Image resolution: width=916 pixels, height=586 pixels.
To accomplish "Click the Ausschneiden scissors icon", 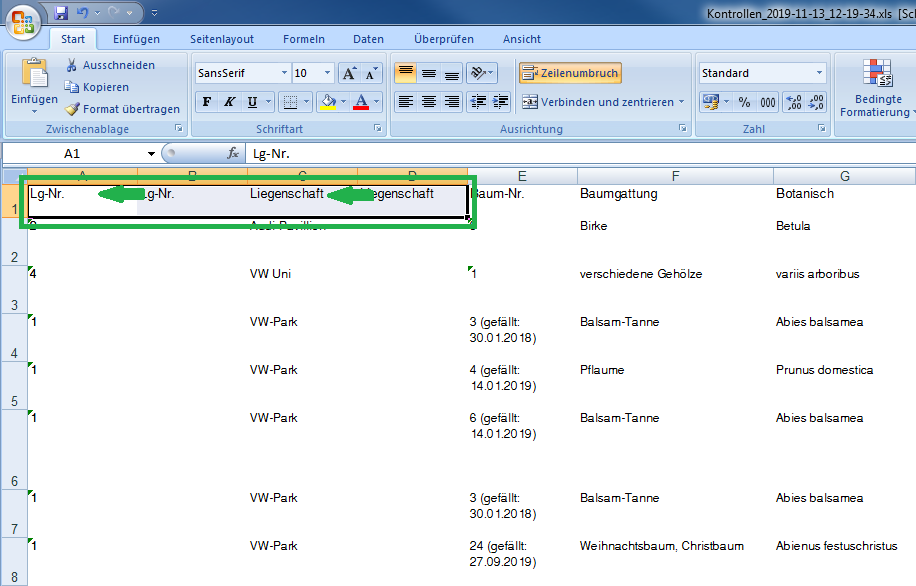I will point(73,65).
